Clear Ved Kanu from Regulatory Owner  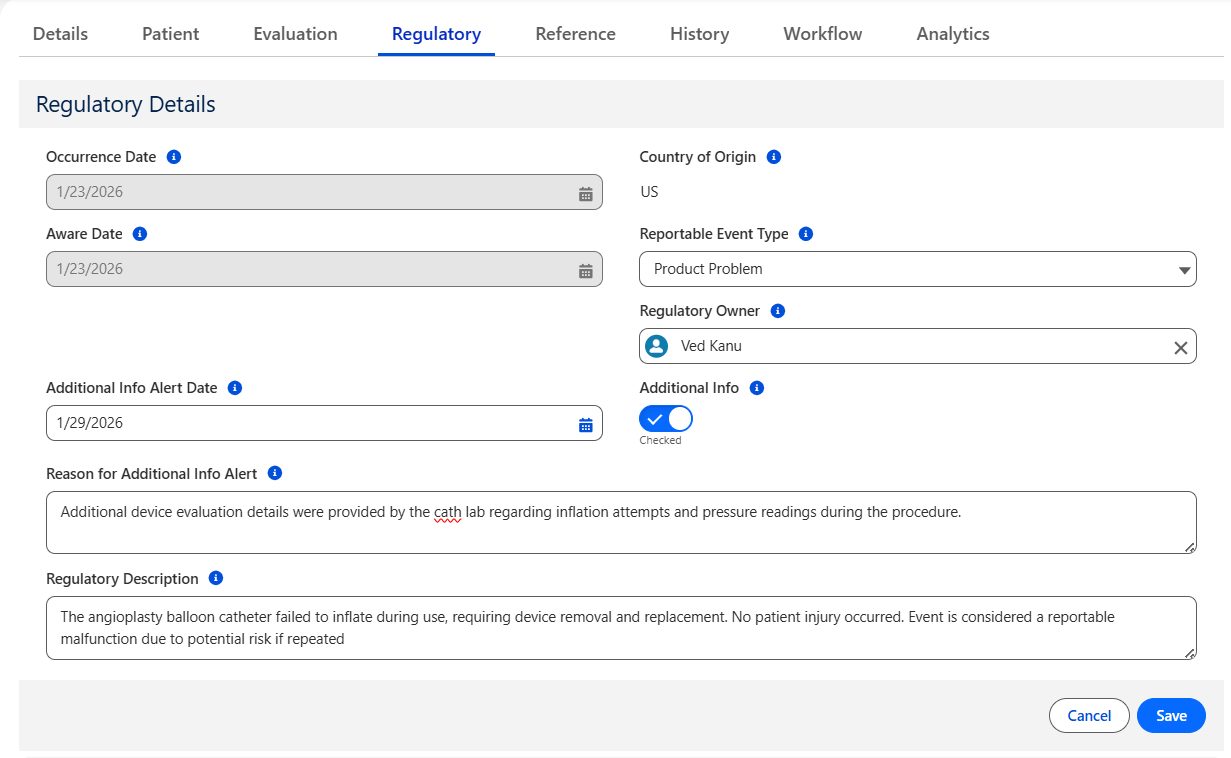tap(1180, 347)
